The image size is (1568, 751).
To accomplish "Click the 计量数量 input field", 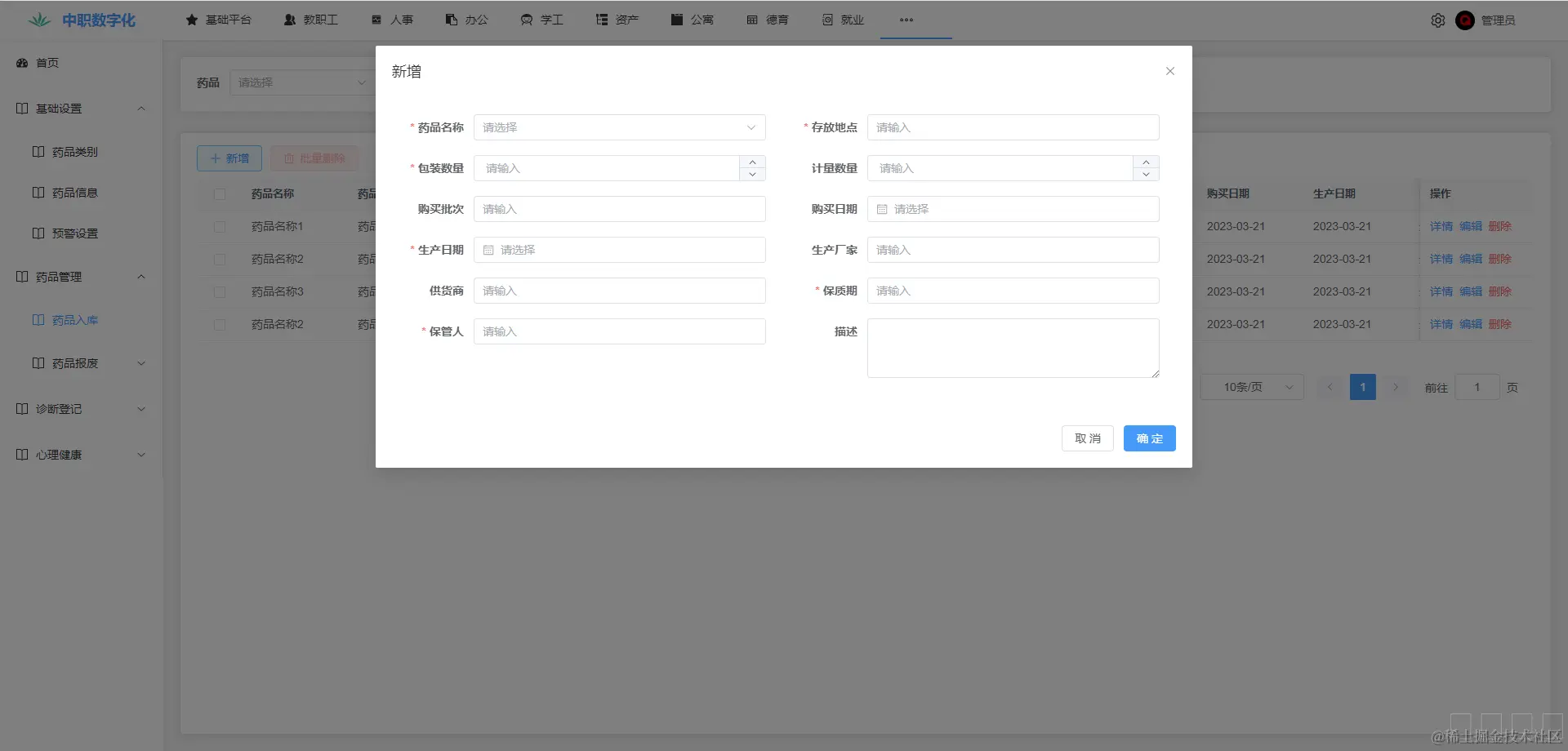I will [x=1000, y=168].
